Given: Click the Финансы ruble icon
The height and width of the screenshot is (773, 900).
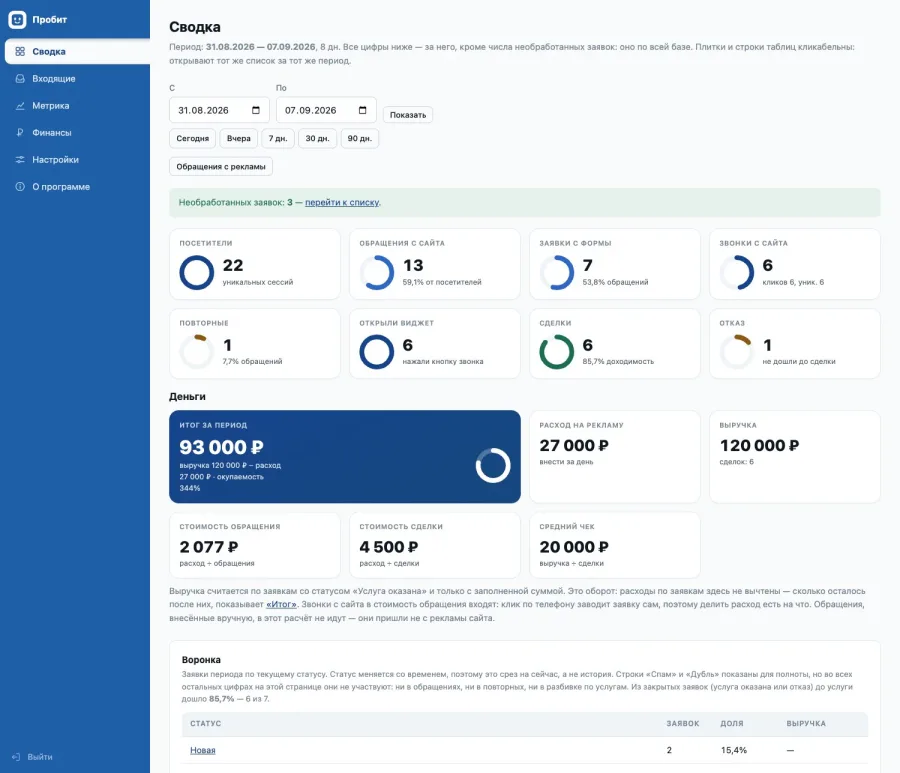Looking at the screenshot, I should [20, 133].
